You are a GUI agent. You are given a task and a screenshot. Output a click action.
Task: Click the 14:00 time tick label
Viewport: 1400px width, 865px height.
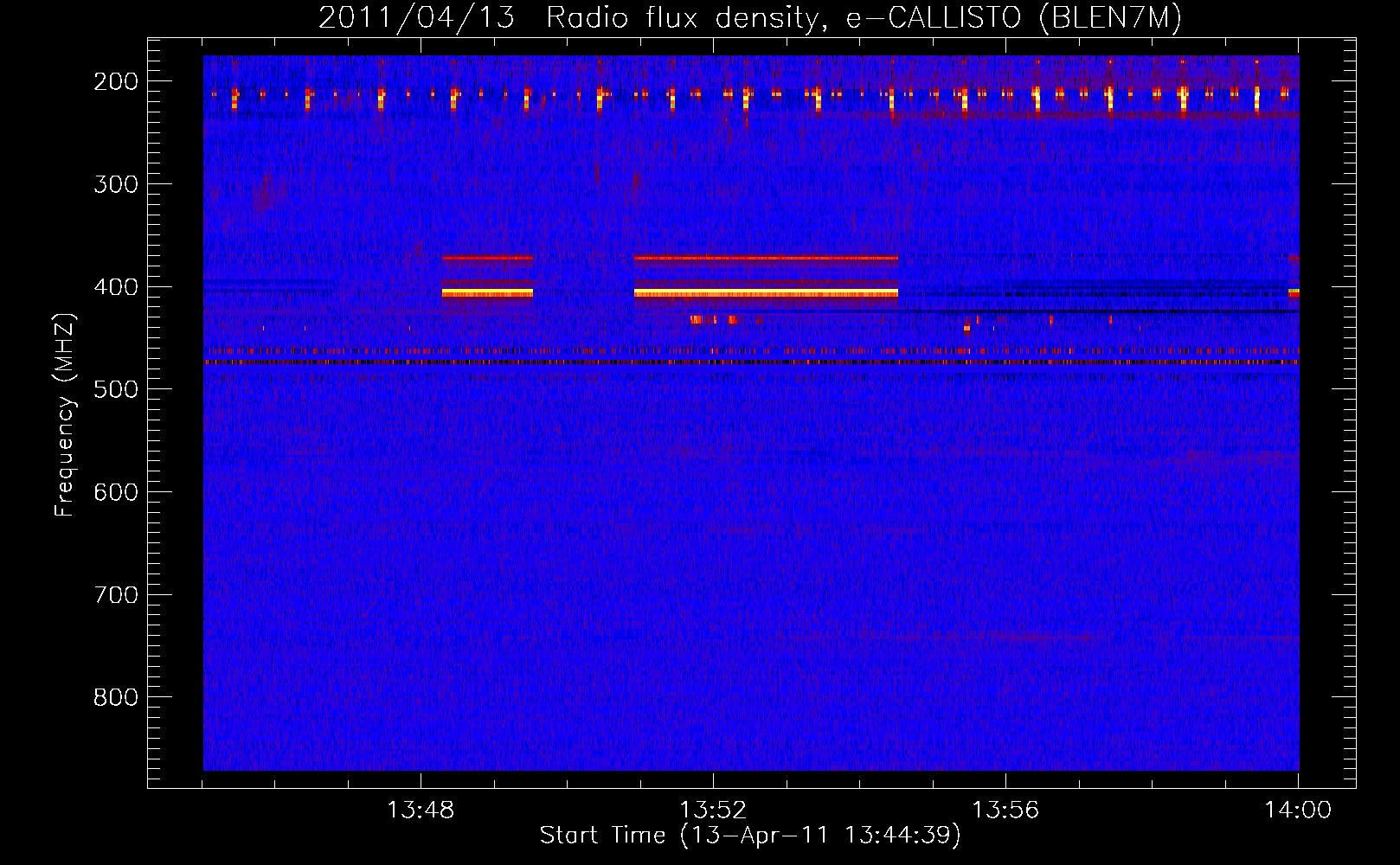pos(1298,811)
